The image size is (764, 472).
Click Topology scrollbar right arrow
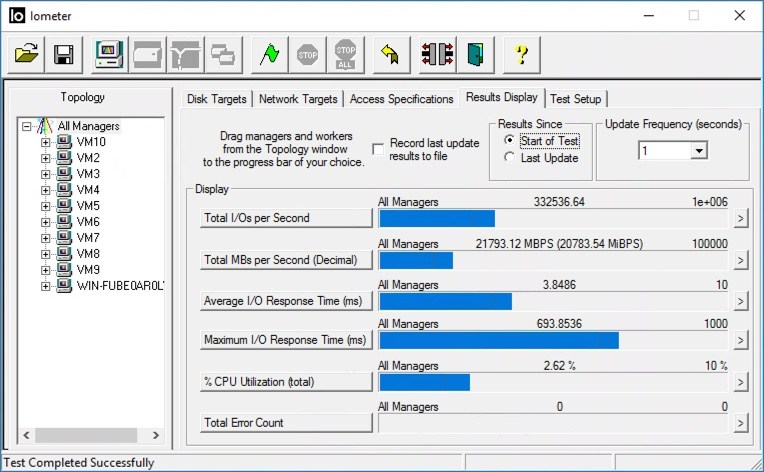coord(155,435)
